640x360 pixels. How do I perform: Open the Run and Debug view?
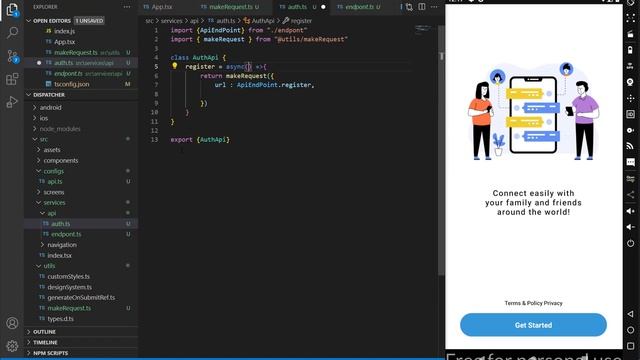click(12, 102)
